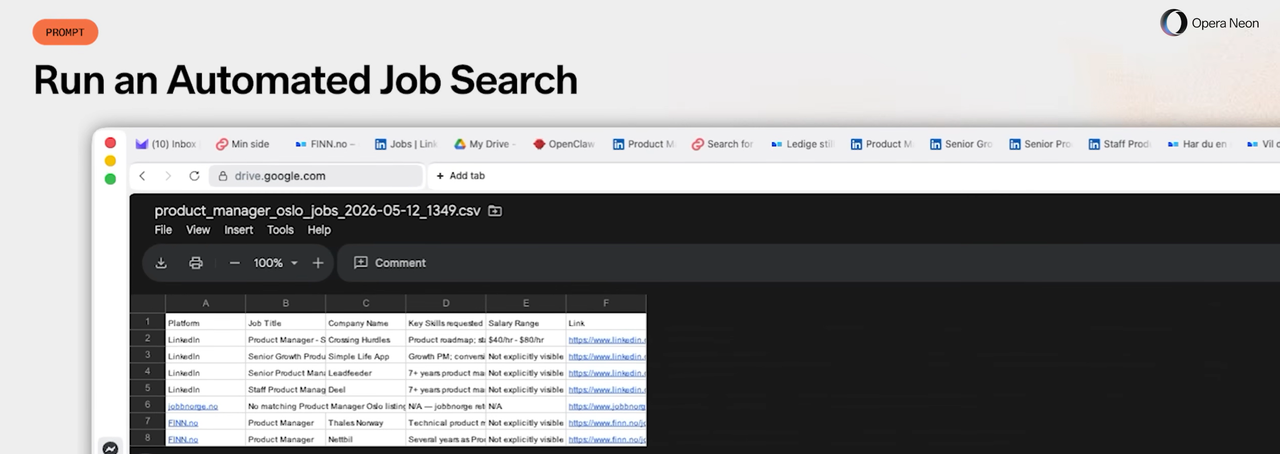Switch to the Har du en tab
The height and width of the screenshot is (454, 1280).
pos(1199,144)
